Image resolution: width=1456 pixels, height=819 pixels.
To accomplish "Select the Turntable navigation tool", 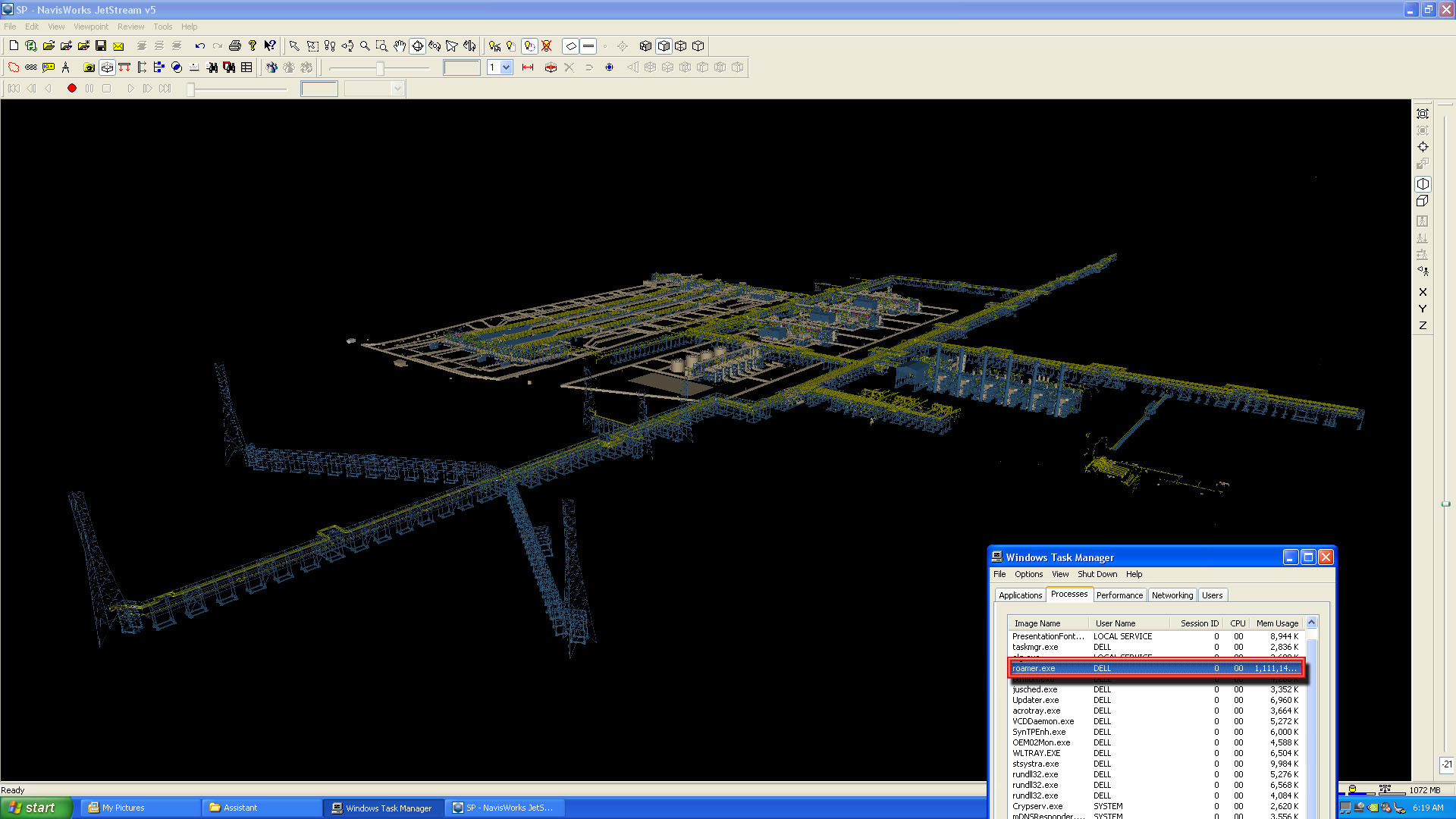I will (469, 46).
